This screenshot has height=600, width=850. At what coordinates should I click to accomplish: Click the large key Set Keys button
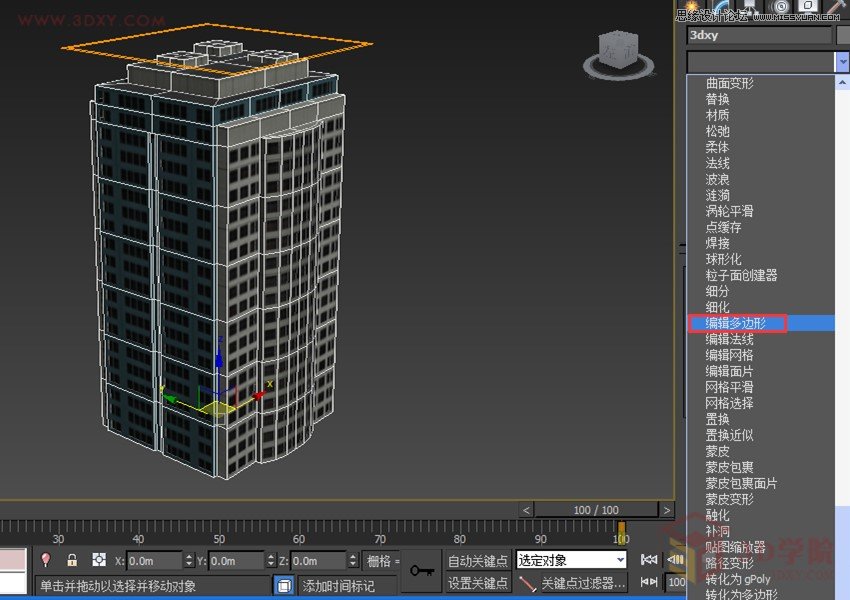[422, 570]
